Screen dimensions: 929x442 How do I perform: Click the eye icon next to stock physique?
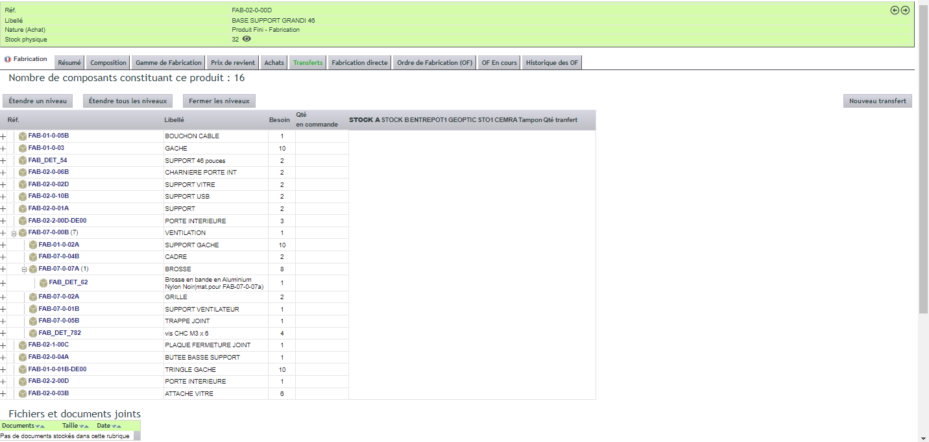point(246,39)
